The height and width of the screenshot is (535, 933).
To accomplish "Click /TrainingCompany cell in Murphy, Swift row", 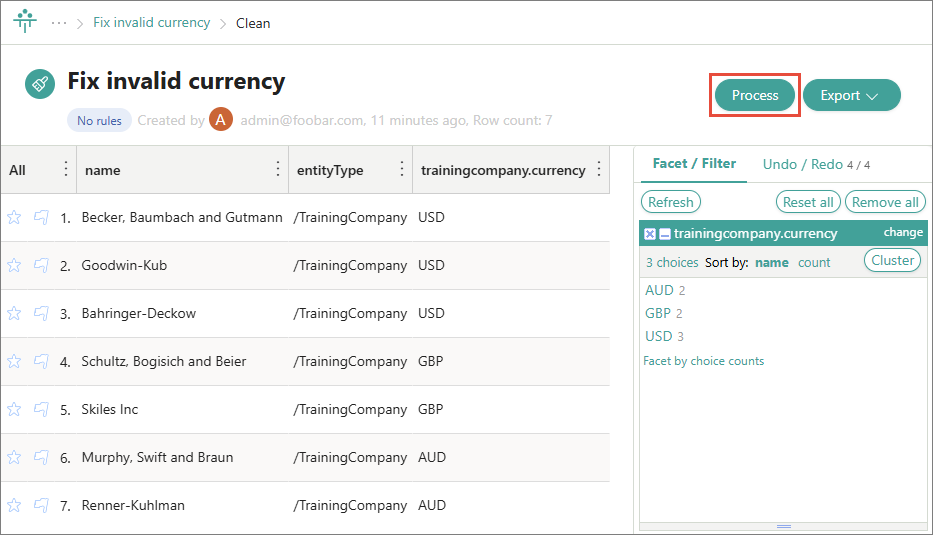I will 350,457.
